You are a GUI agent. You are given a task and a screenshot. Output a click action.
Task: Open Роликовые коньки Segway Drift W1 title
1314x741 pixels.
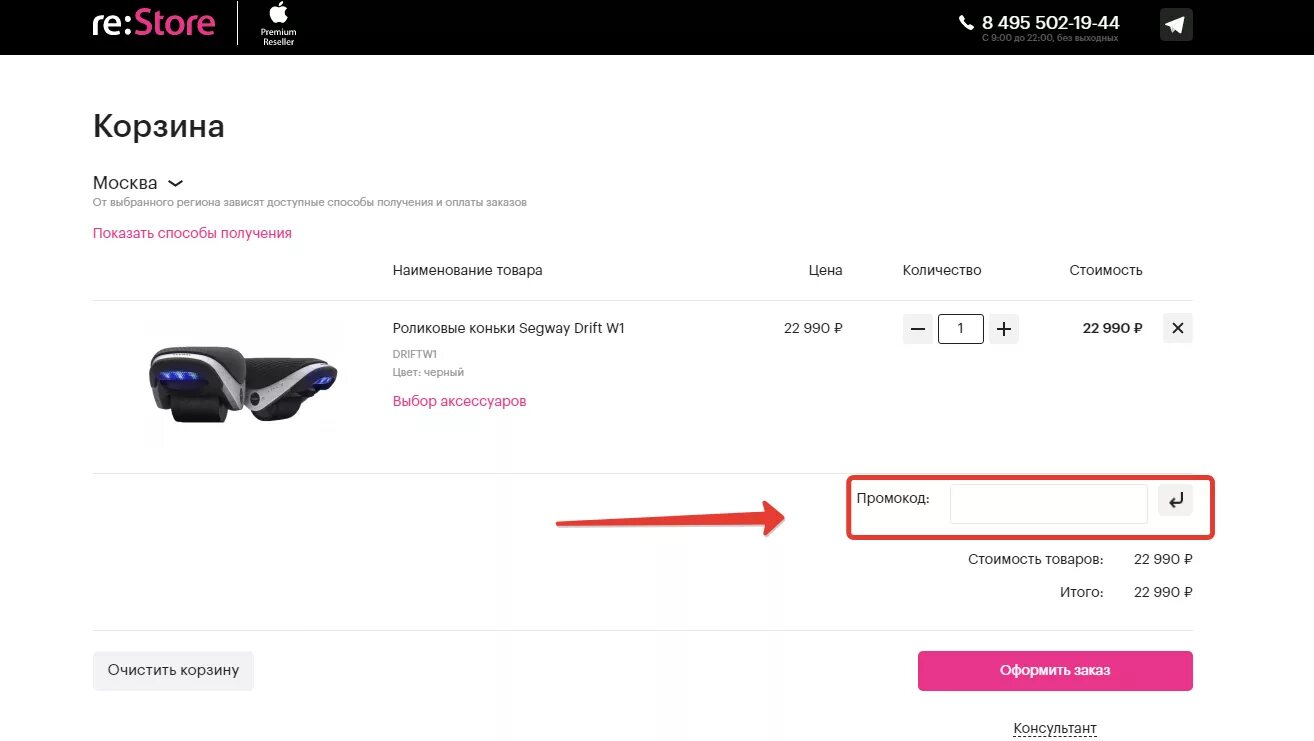tap(508, 328)
